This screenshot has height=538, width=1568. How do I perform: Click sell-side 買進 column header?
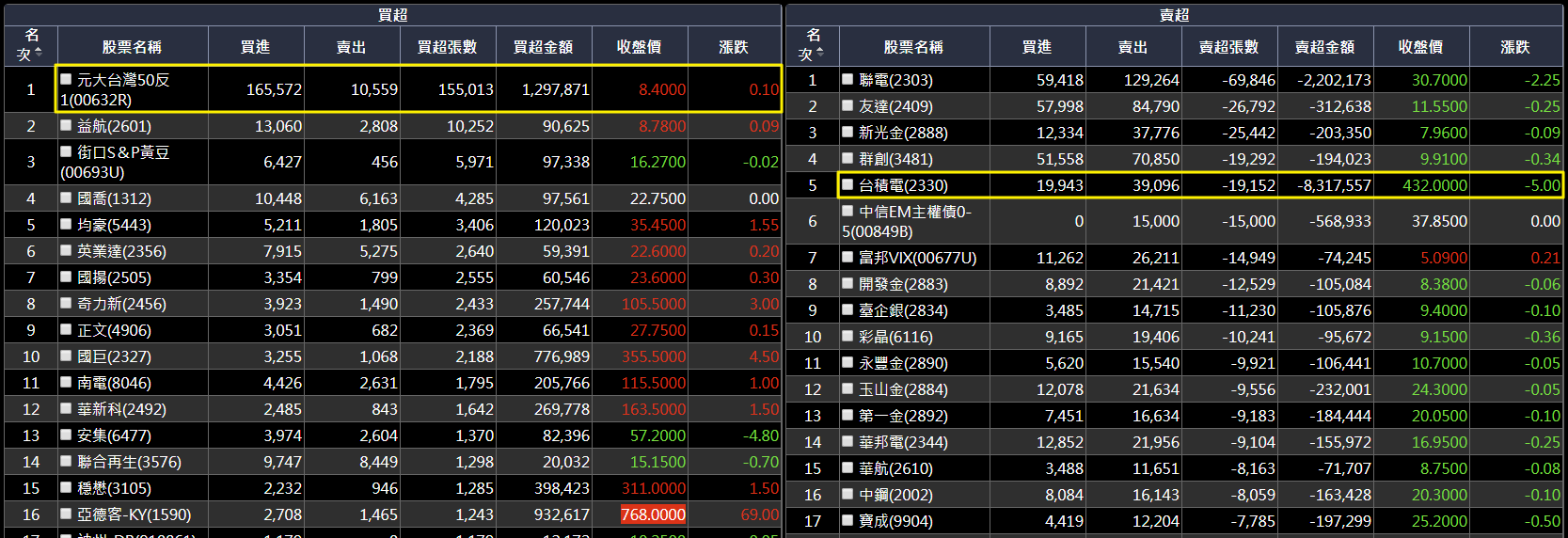point(1037,46)
